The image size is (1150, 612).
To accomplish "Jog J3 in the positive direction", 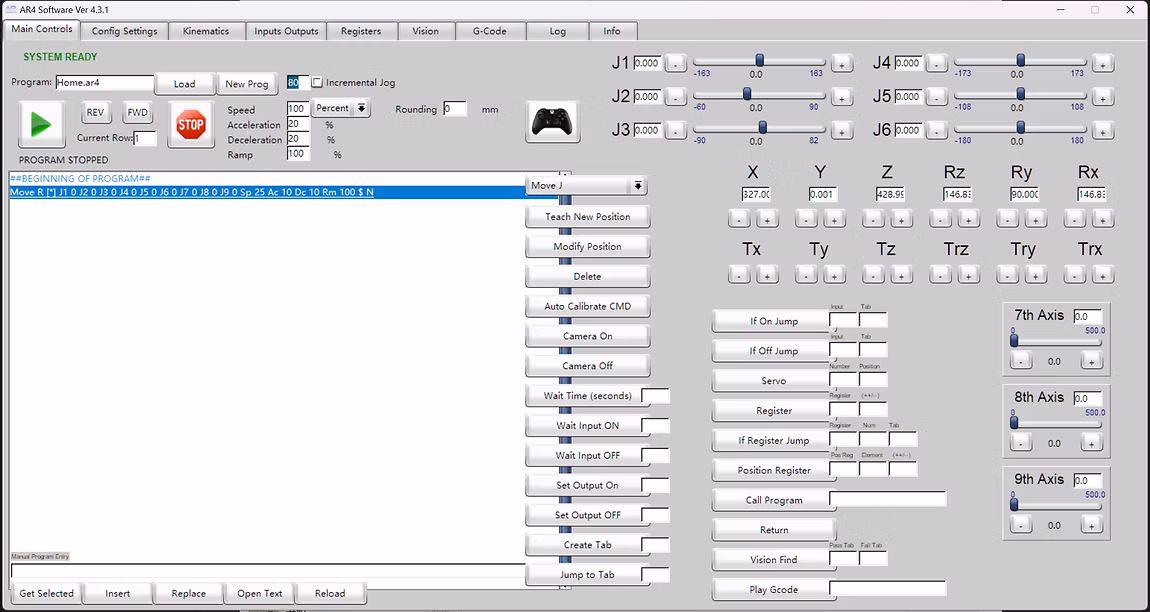I will point(841,131).
